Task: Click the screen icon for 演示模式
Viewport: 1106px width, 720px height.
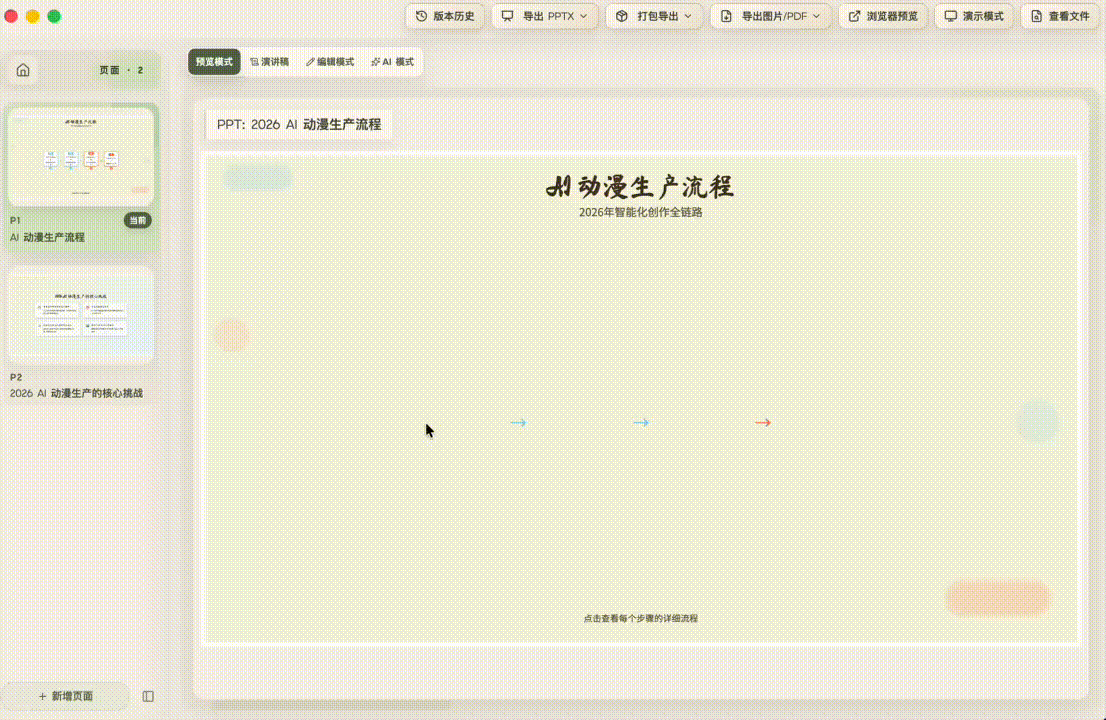Action: click(x=951, y=16)
